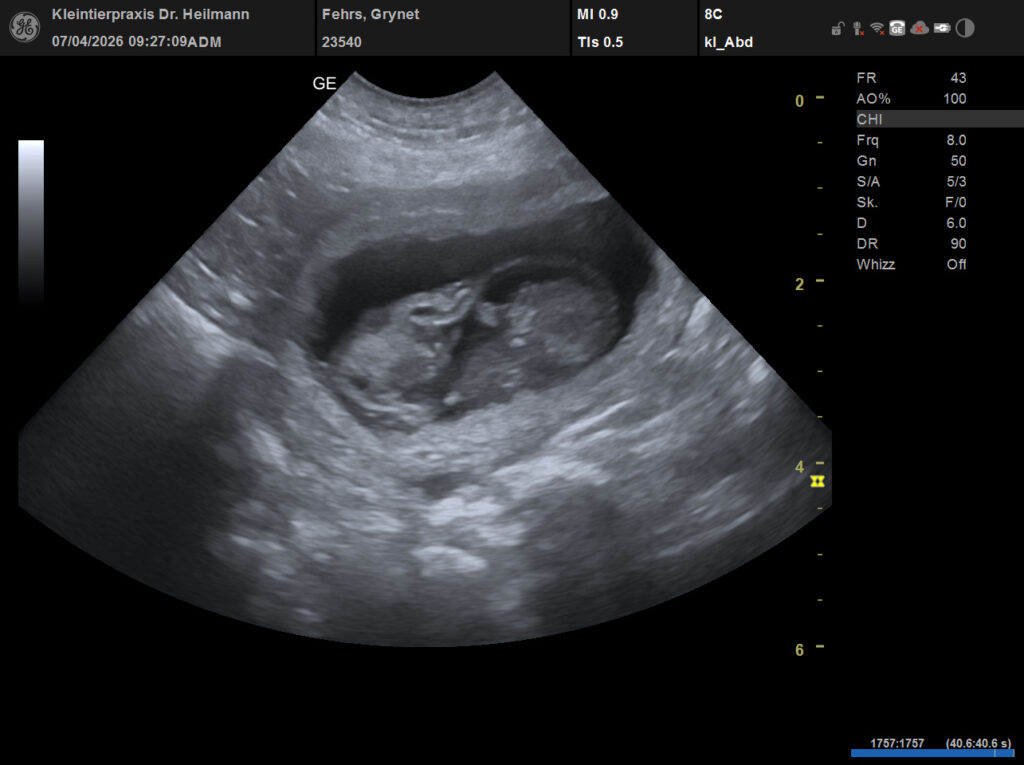Click the Gn 50 gain parameter

[910, 161]
